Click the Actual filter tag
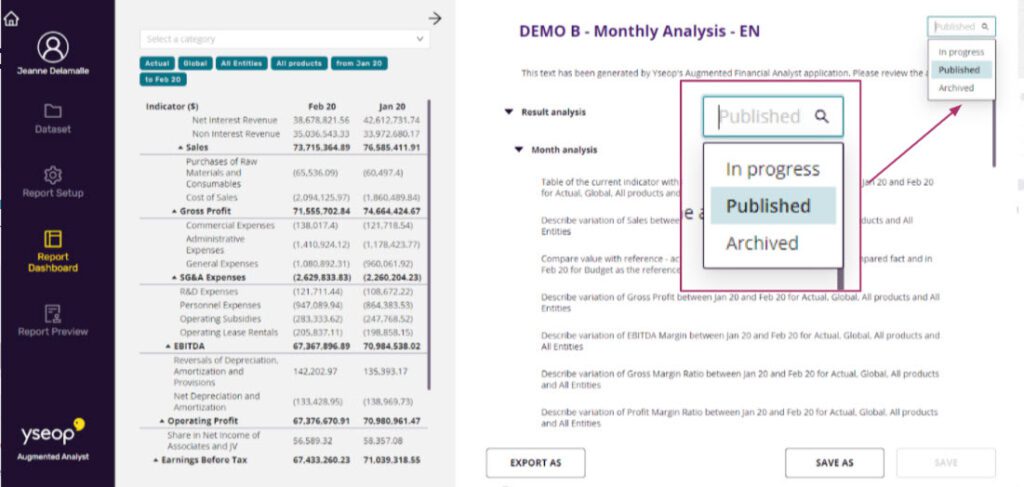 pos(157,63)
